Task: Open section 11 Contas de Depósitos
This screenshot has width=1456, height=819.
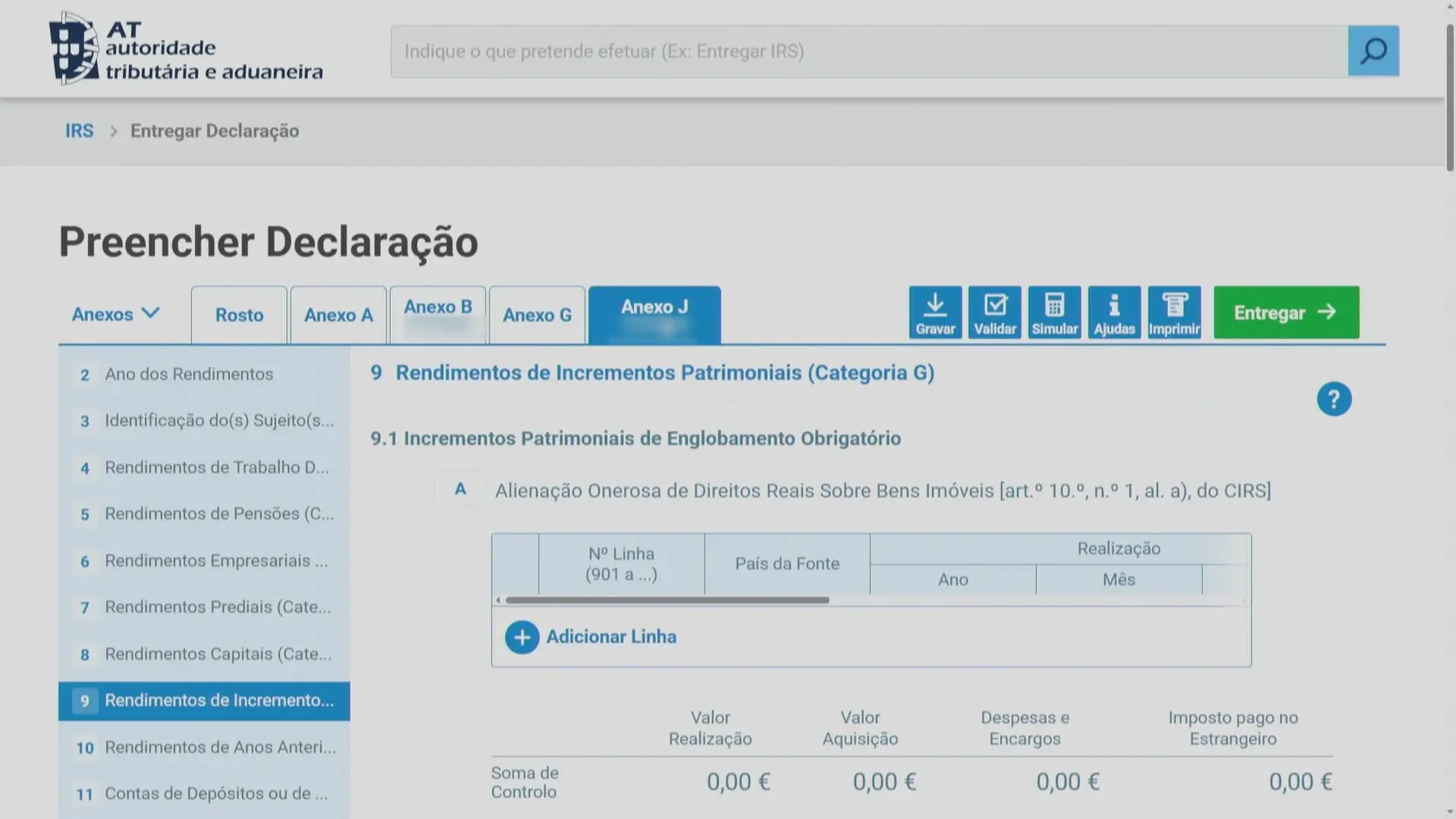Action: tap(204, 794)
